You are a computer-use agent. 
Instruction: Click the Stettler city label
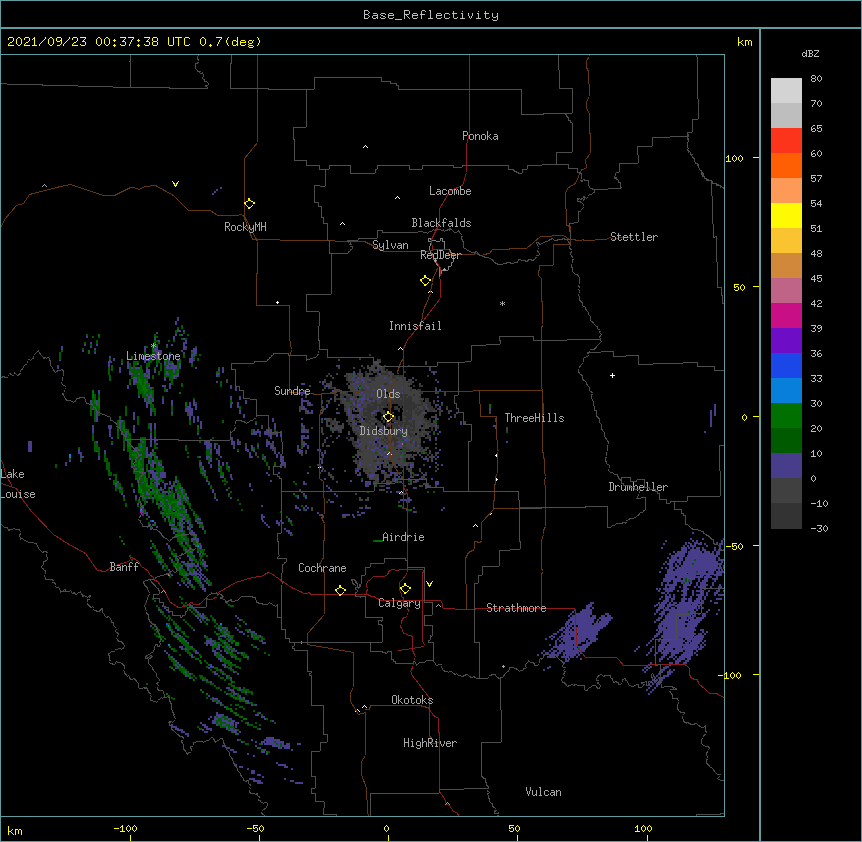coord(634,237)
